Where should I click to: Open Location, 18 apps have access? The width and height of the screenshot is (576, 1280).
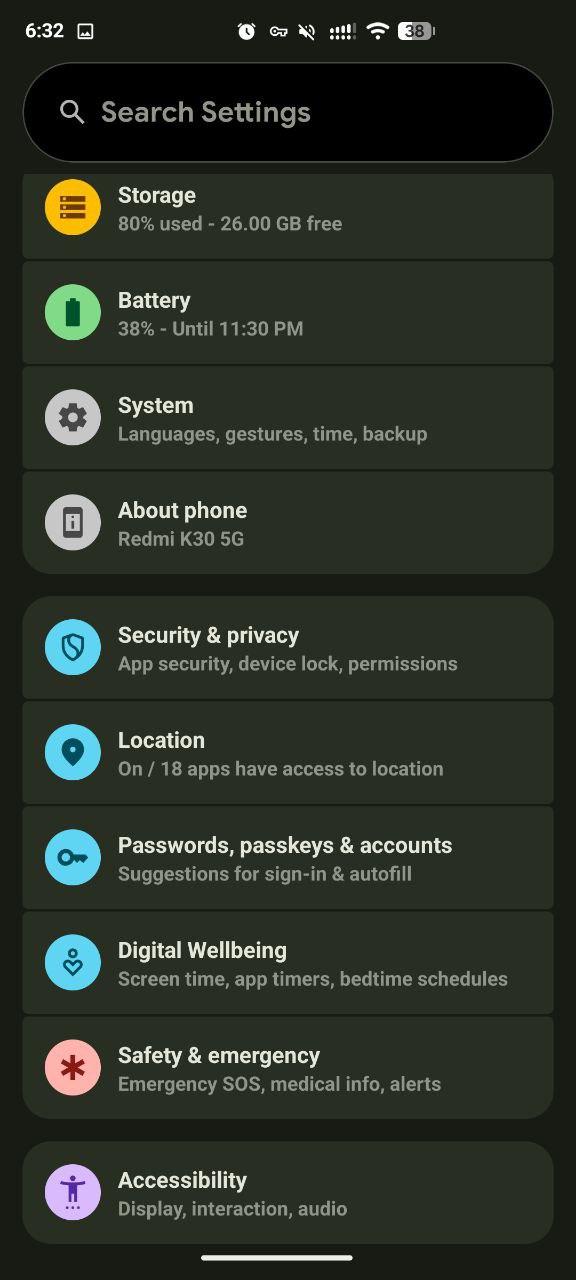pos(288,752)
